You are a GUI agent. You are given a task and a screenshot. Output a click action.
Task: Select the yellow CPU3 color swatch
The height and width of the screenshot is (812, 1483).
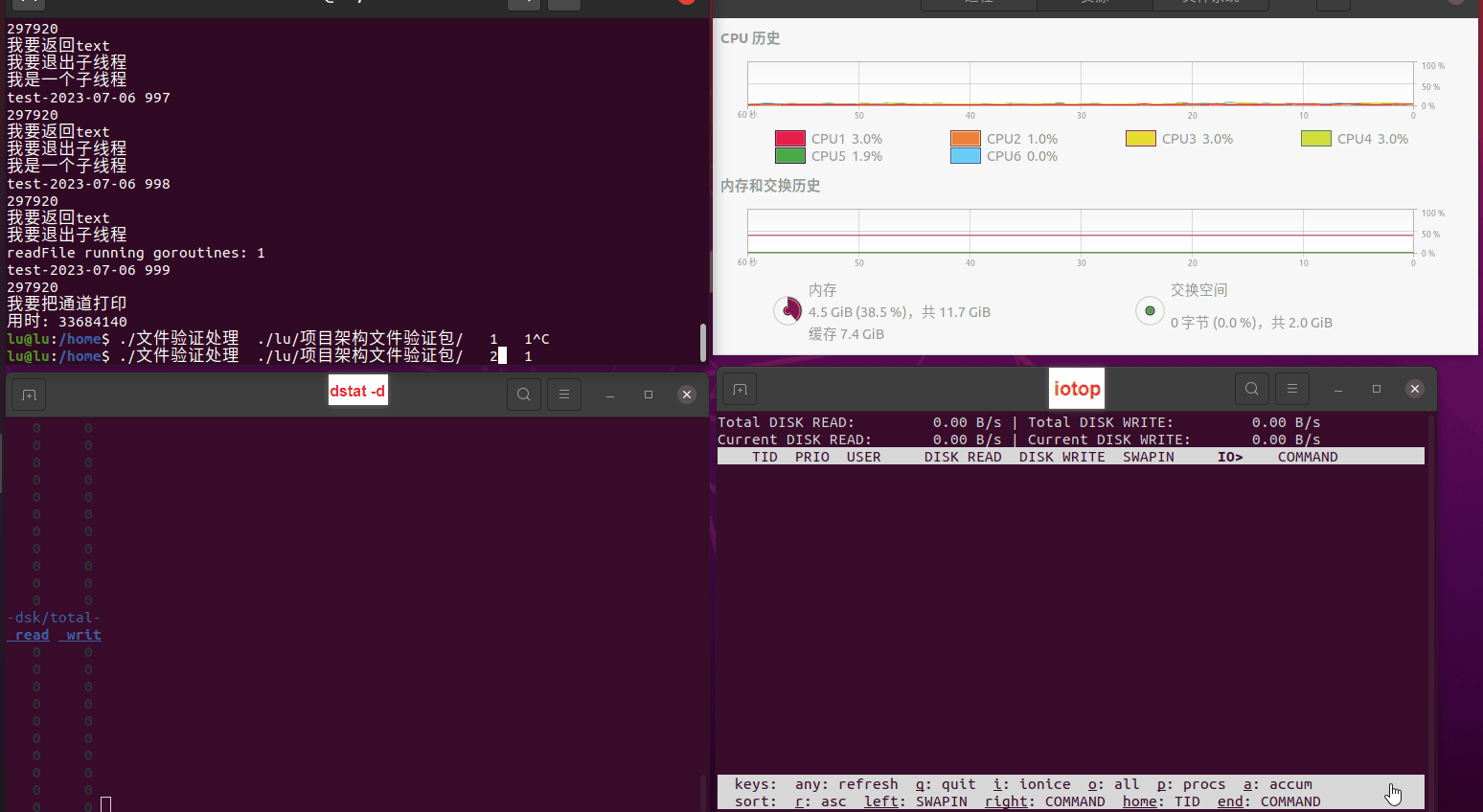pyautogui.click(x=1140, y=139)
